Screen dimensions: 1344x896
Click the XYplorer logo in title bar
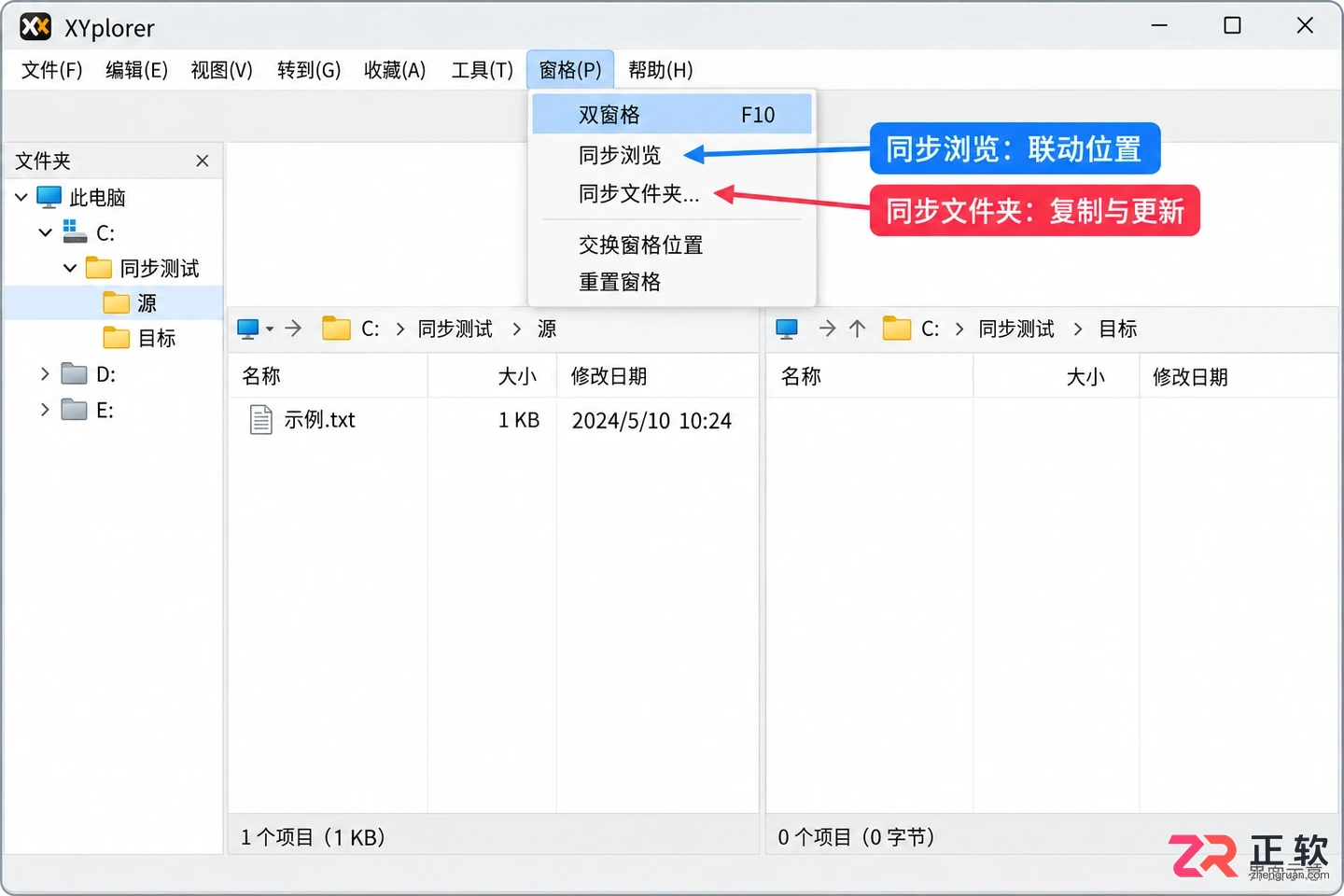(x=35, y=27)
